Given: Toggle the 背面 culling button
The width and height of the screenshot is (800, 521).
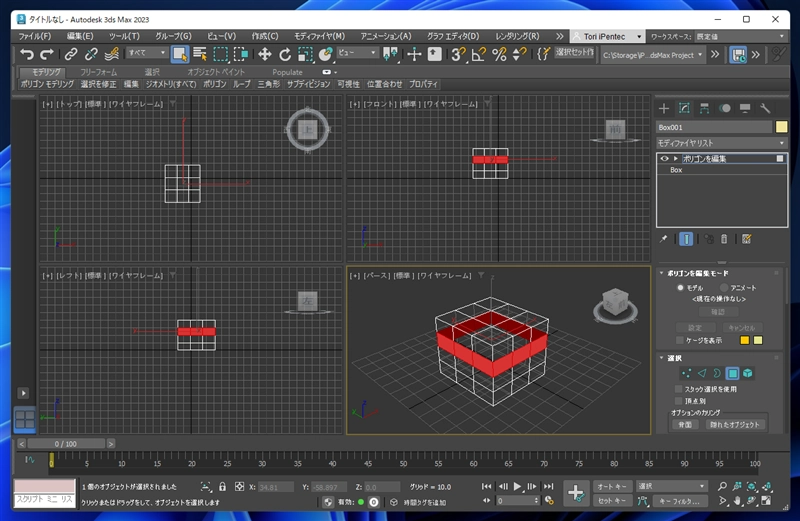Looking at the screenshot, I should pyautogui.click(x=685, y=425).
